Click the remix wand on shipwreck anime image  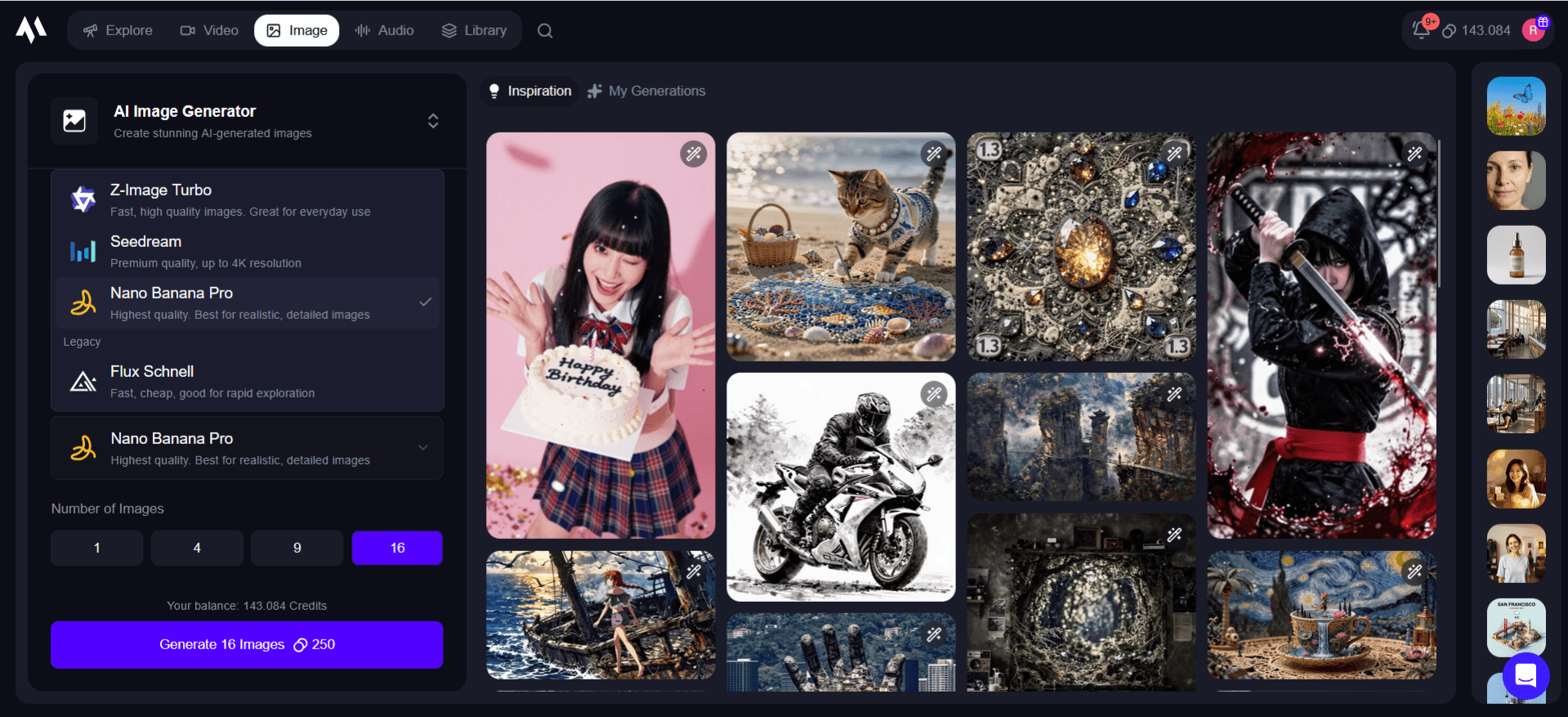click(694, 571)
